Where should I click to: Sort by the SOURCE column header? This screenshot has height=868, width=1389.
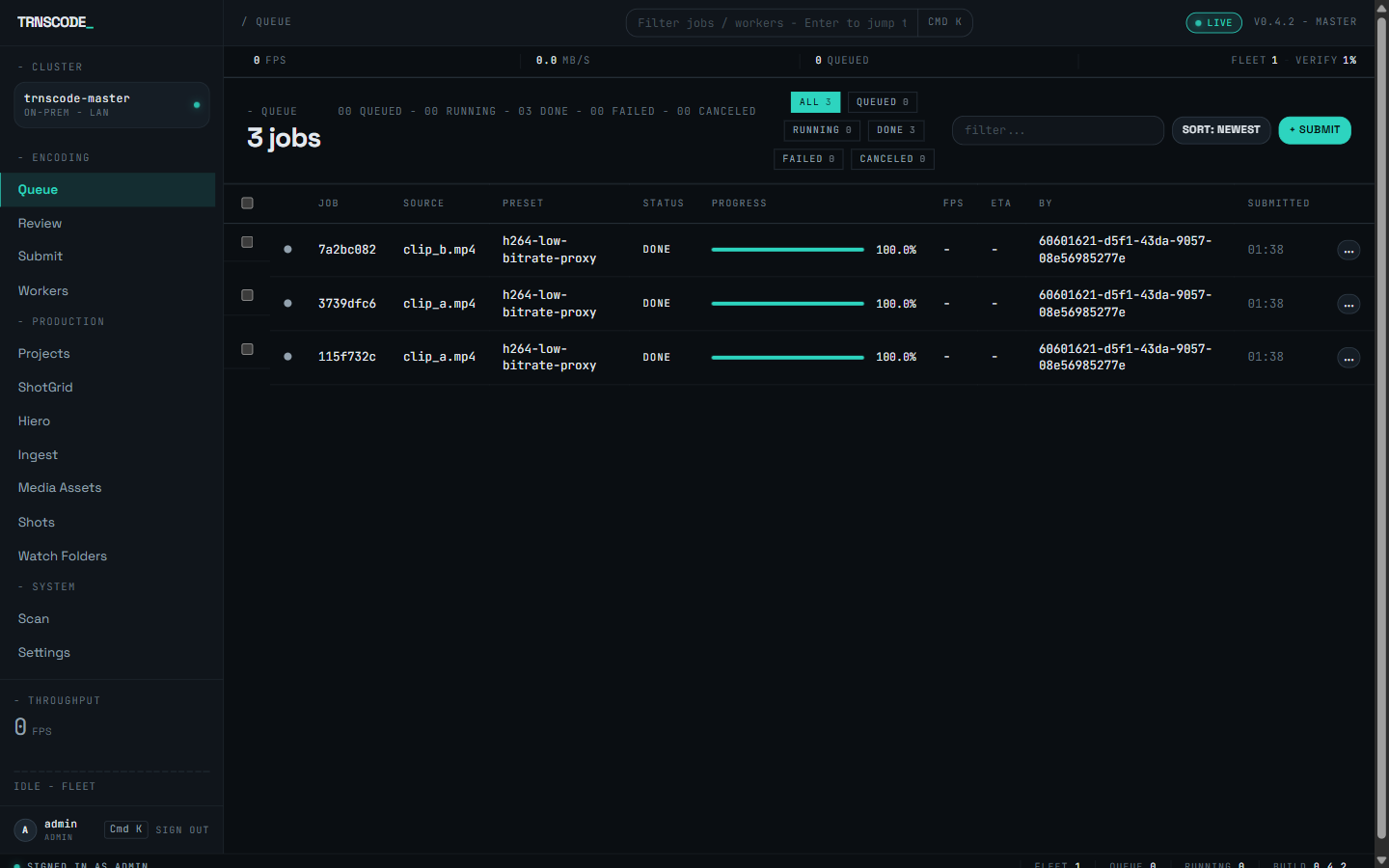[423, 203]
